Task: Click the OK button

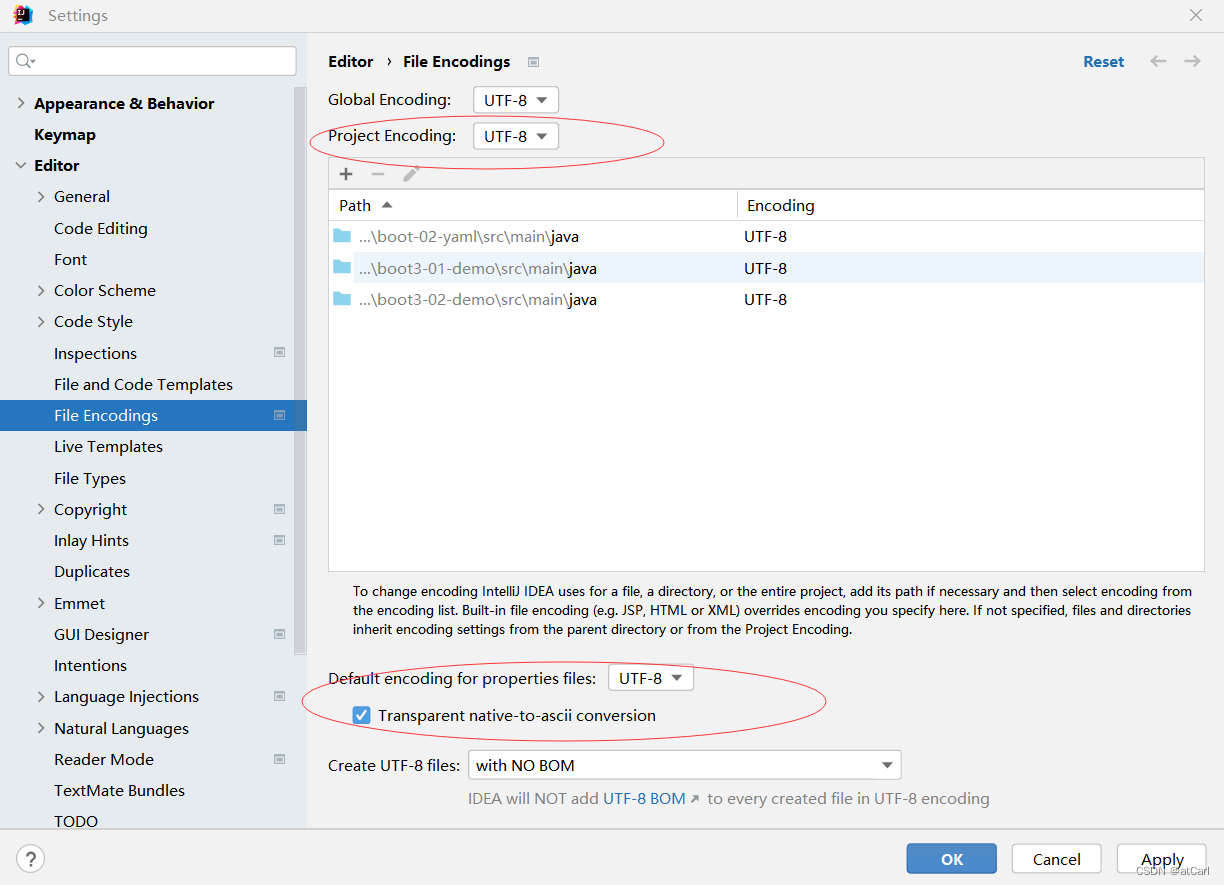Action: (x=952, y=859)
